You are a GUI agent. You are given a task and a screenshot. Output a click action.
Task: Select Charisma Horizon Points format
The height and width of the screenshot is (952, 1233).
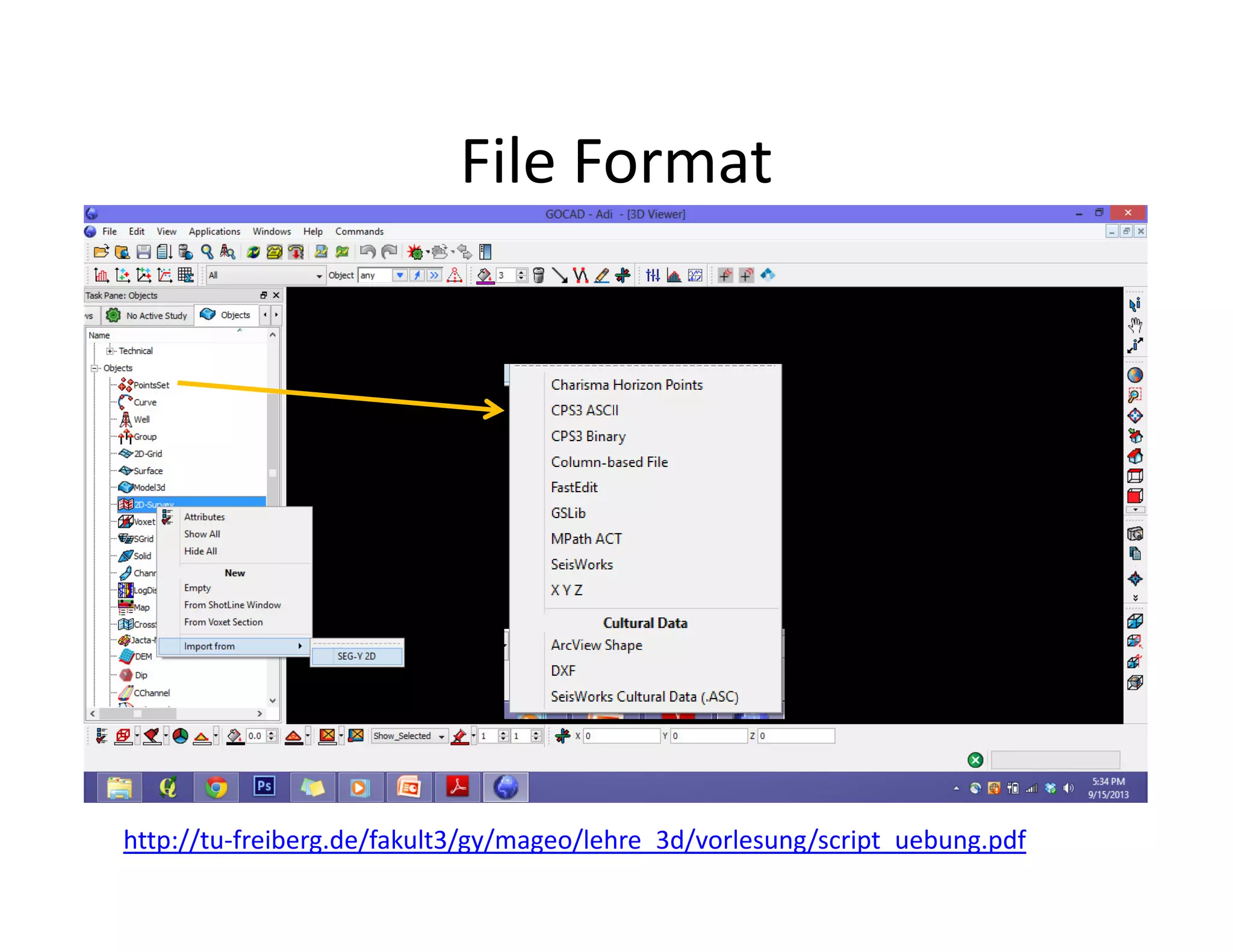click(x=627, y=385)
